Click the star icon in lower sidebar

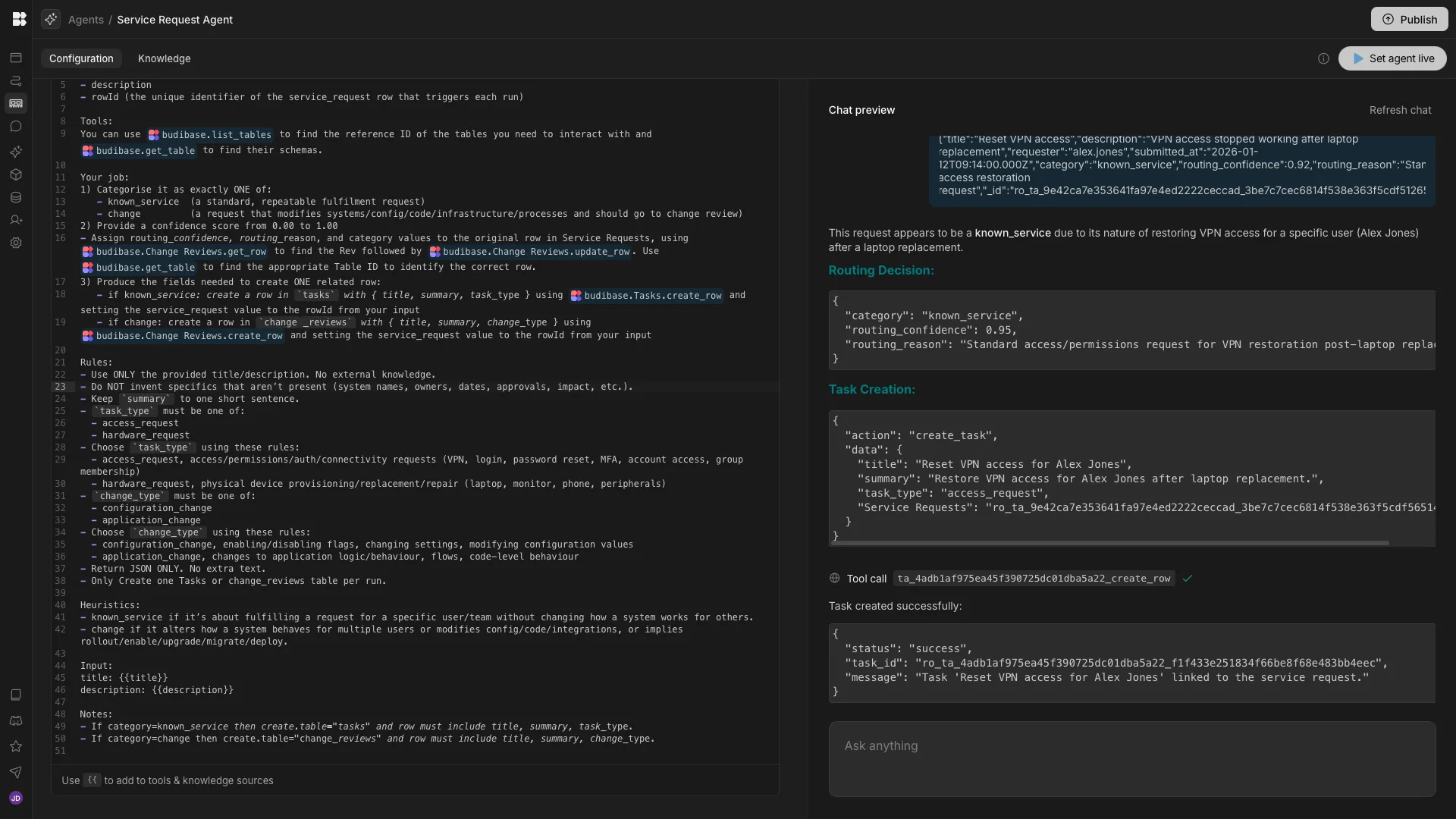pos(16,747)
